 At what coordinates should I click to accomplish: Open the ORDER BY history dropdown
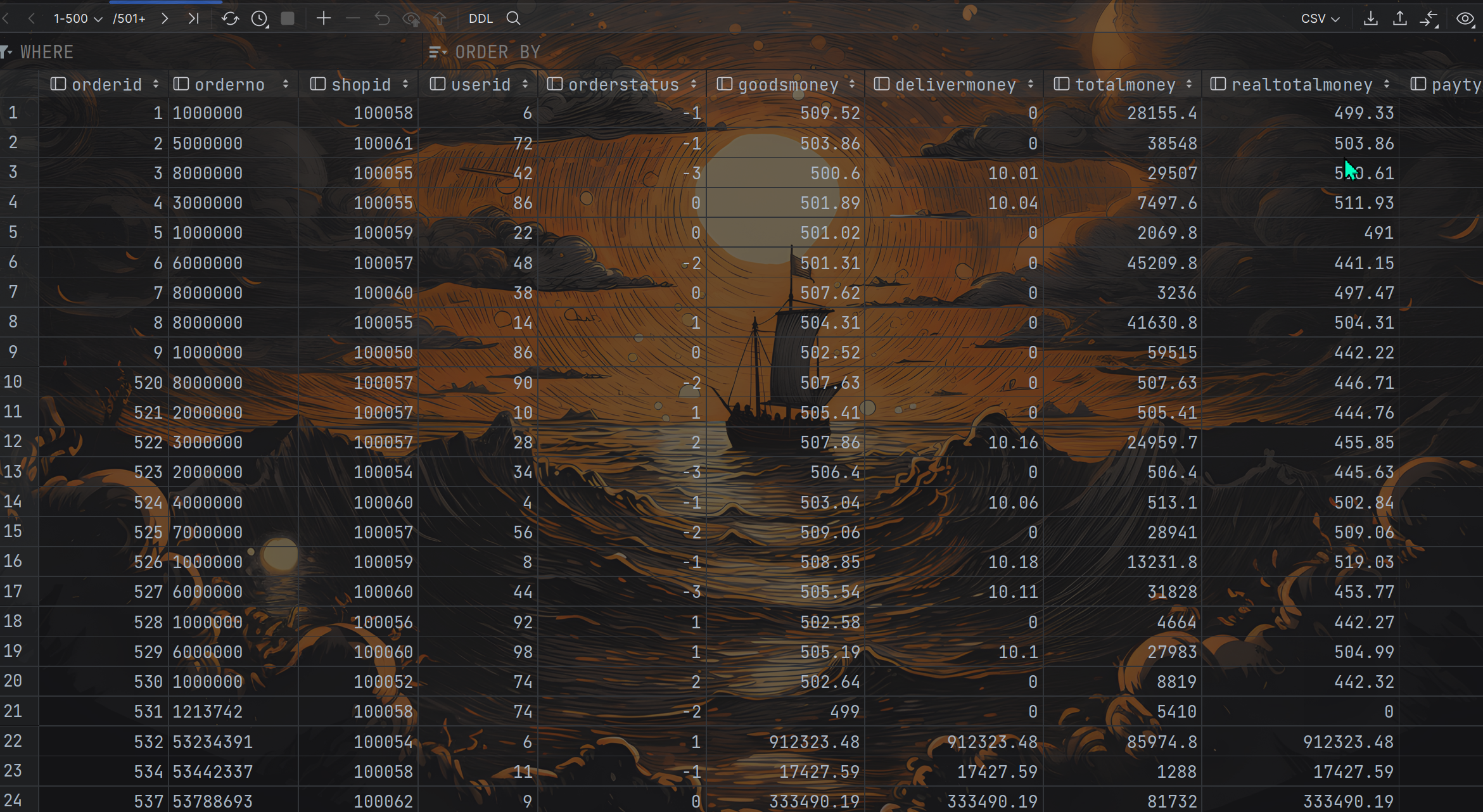438,52
